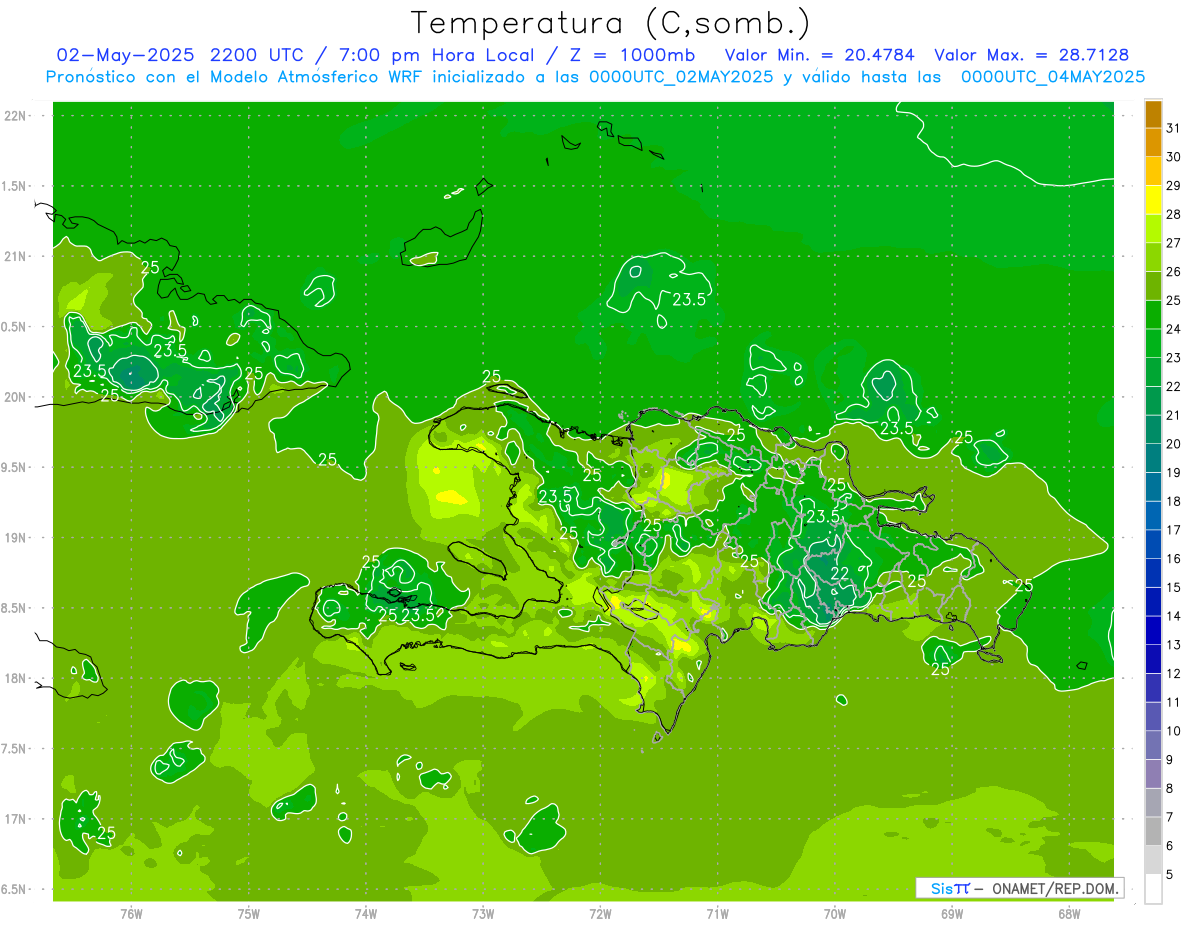1200x927 pixels.
Task: Click the "21N" latitude label
Action: click(17, 256)
